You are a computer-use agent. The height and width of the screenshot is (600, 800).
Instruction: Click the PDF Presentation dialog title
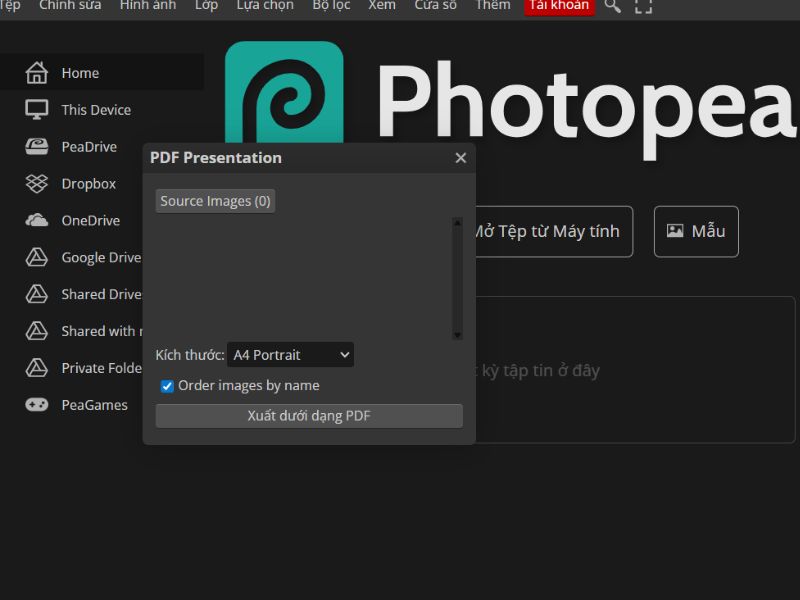pos(216,158)
